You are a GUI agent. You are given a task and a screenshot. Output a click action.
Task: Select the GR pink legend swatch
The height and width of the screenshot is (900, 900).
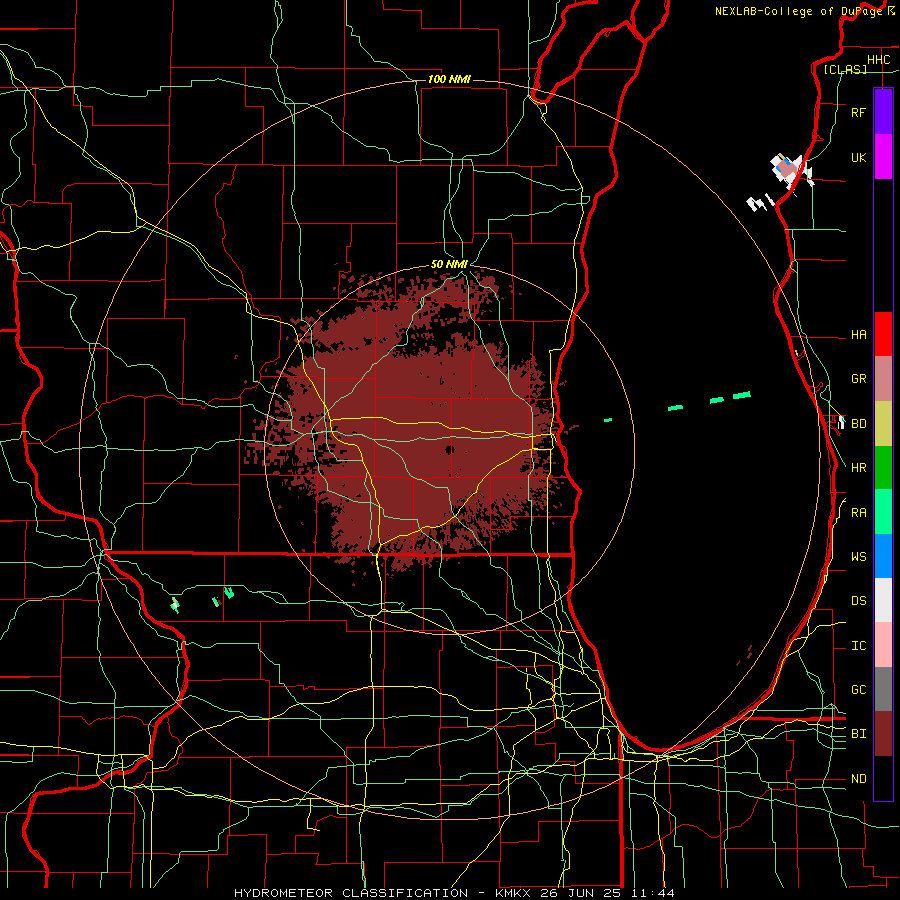(x=883, y=379)
